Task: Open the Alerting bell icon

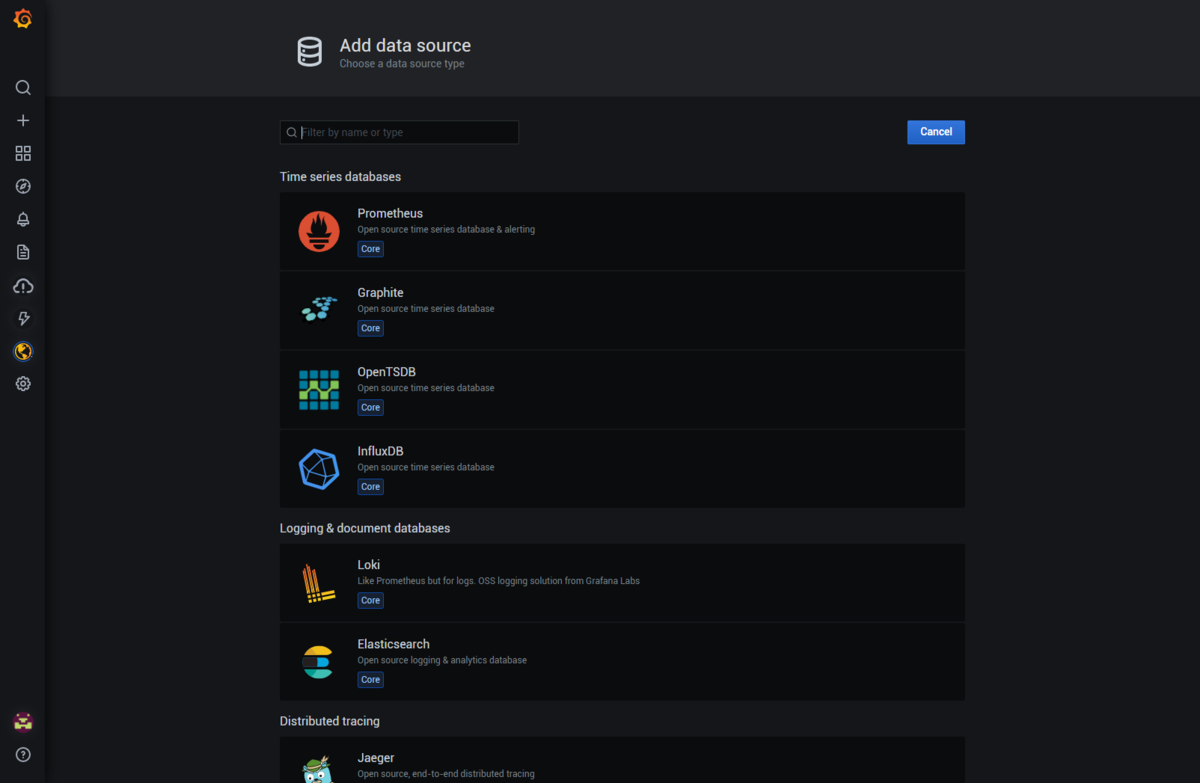Action: [23, 219]
